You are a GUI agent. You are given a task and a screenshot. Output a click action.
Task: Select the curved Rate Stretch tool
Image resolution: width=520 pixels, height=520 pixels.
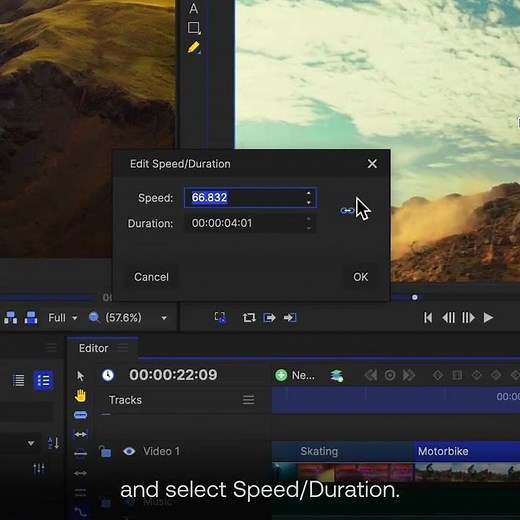[80, 511]
